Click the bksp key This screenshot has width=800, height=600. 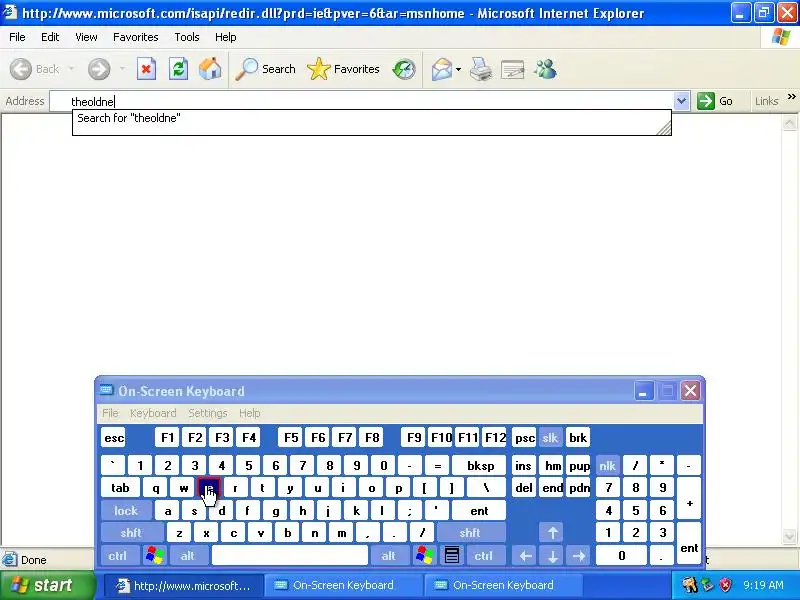[x=480, y=466]
